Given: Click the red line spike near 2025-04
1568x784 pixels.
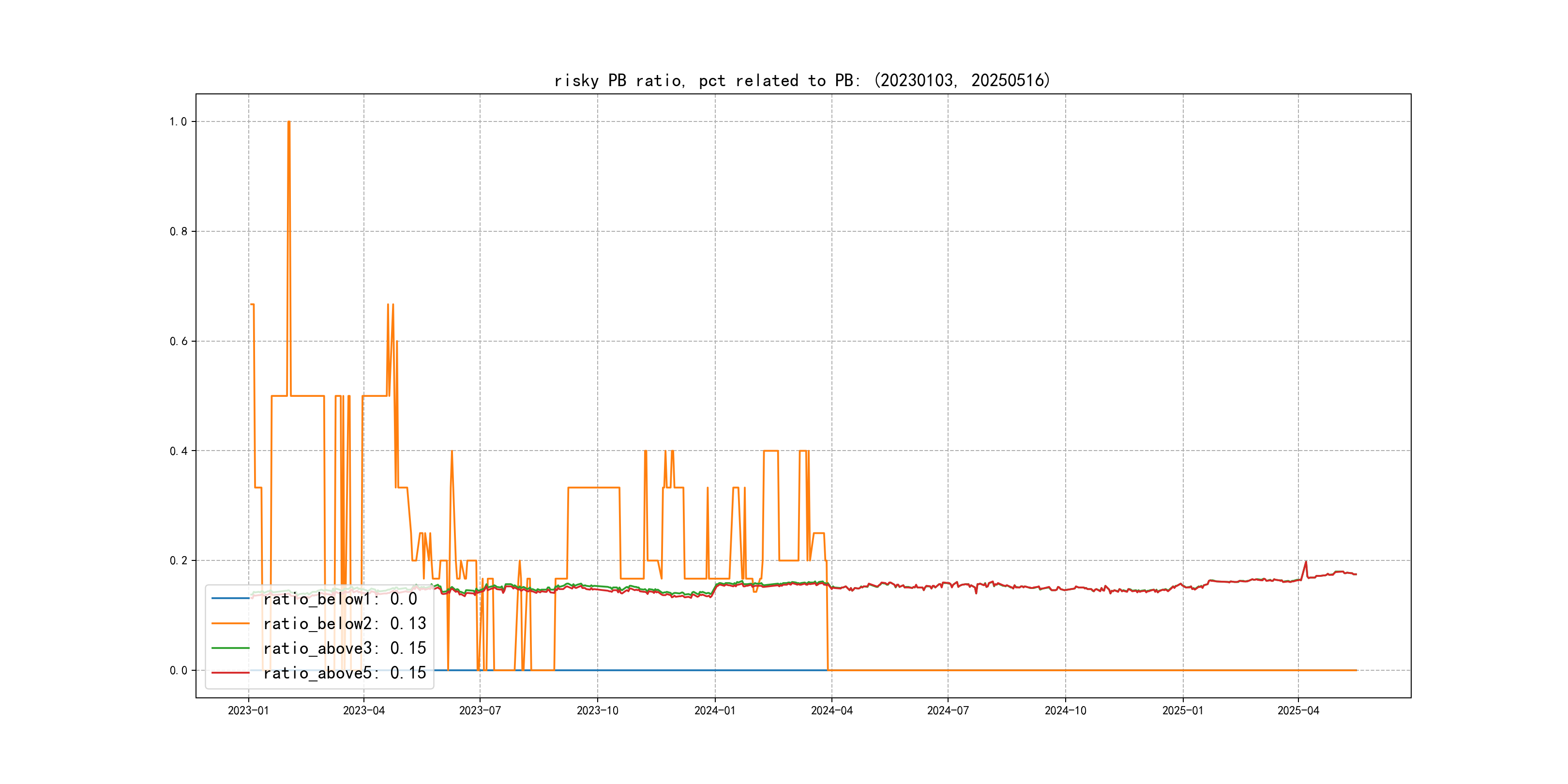Looking at the screenshot, I should coord(1306,562).
